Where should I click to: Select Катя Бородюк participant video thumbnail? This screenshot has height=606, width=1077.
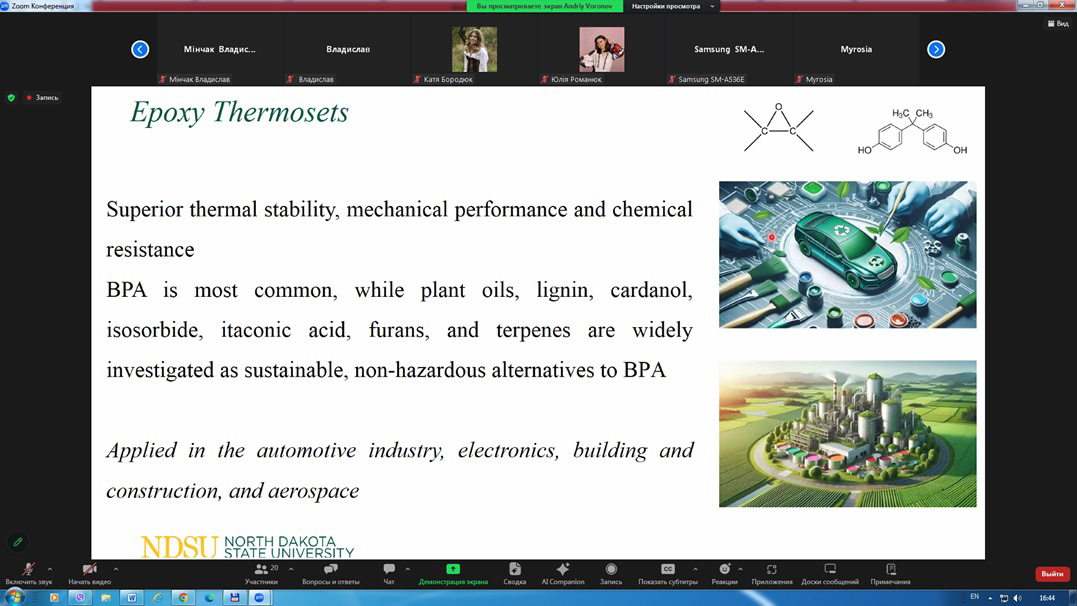coord(474,50)
